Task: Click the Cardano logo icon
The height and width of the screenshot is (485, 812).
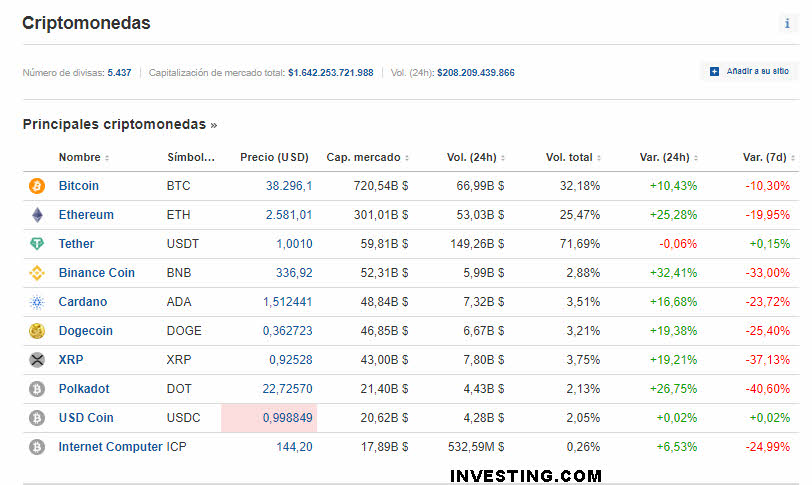Action: tap(37, 302)
